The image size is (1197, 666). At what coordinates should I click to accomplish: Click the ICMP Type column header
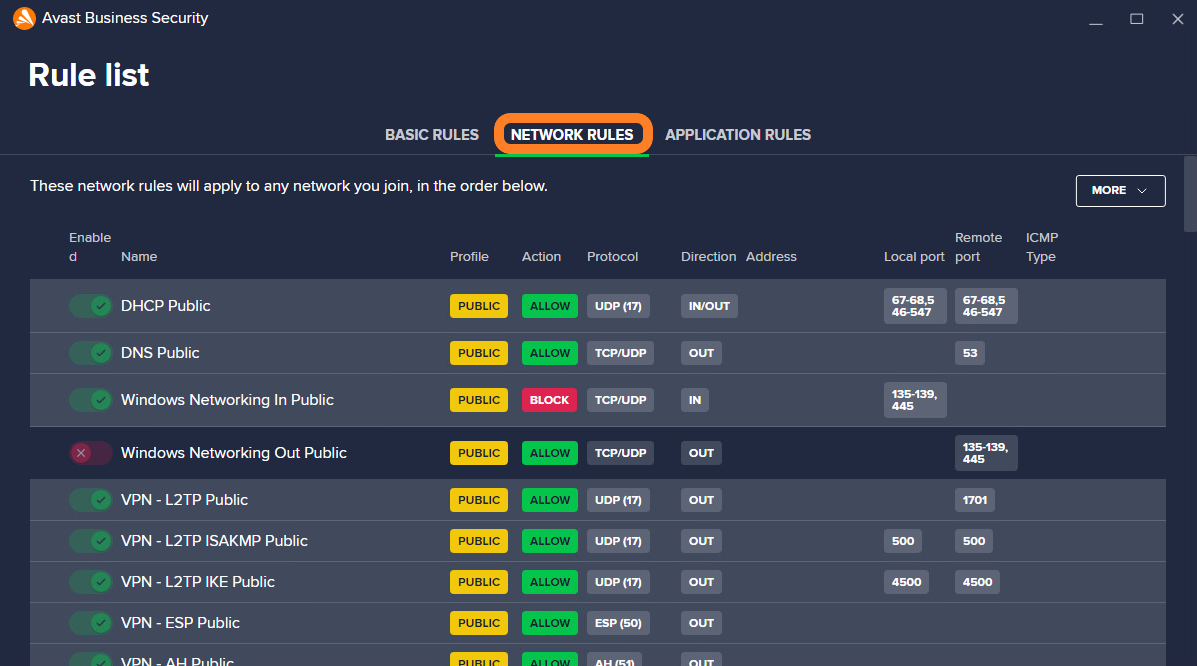click(1042, 247)
